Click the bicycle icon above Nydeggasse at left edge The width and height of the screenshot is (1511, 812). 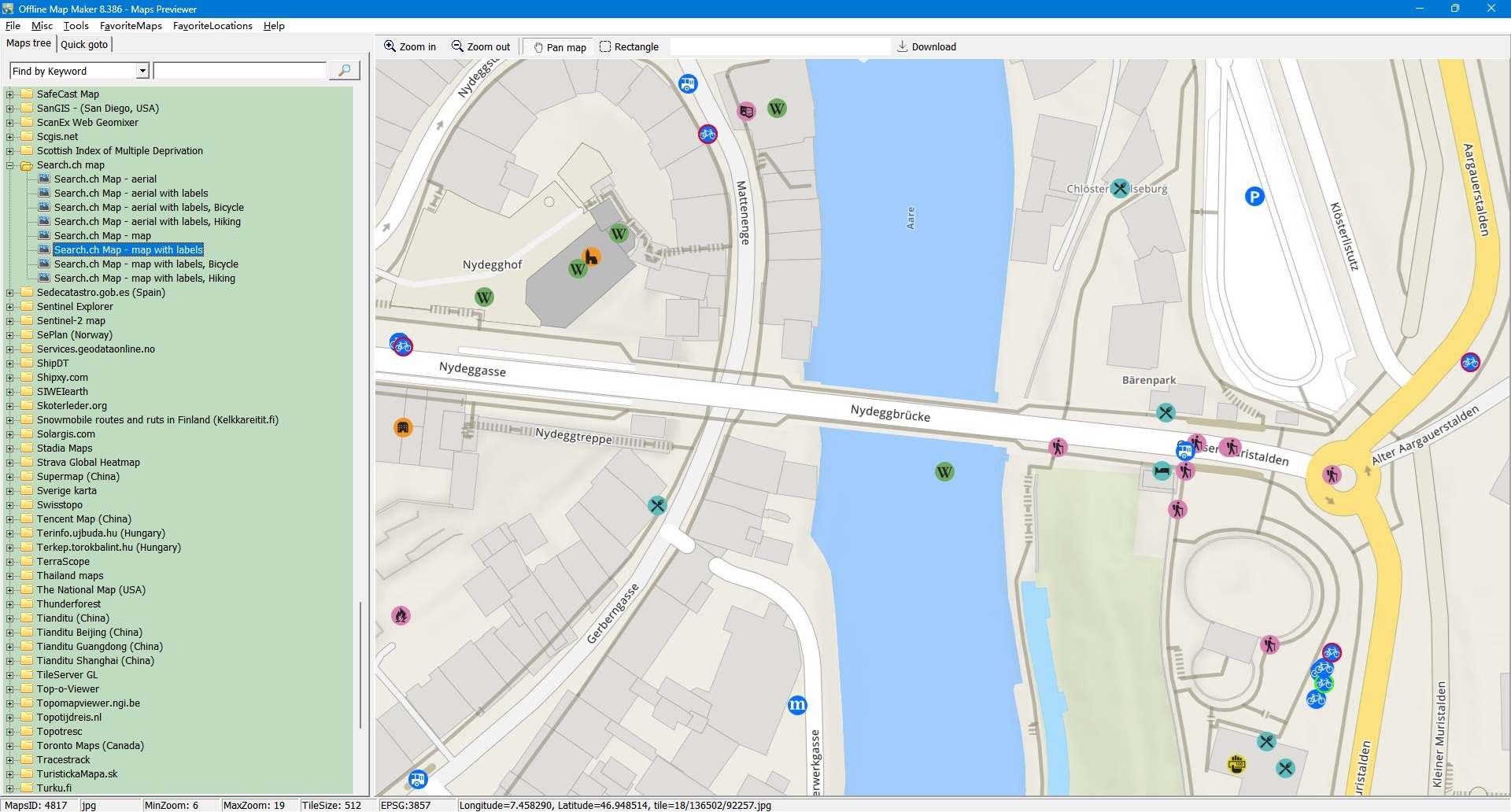pos(402,345)
